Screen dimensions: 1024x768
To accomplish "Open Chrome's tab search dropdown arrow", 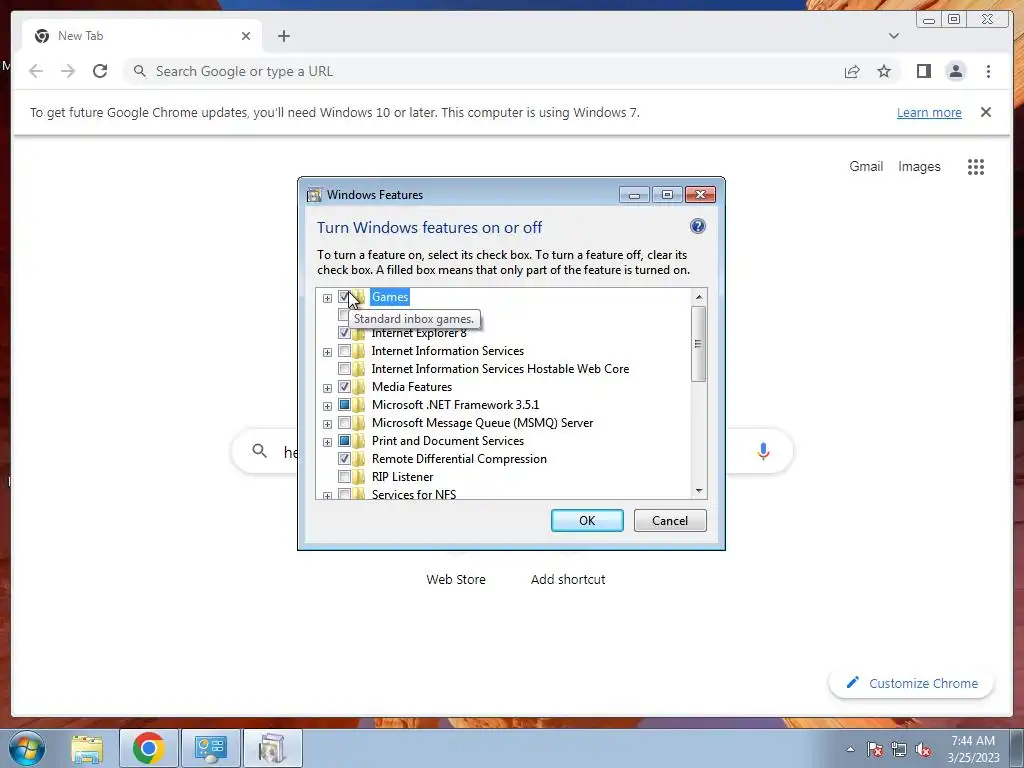I will [x=893, y=36].
